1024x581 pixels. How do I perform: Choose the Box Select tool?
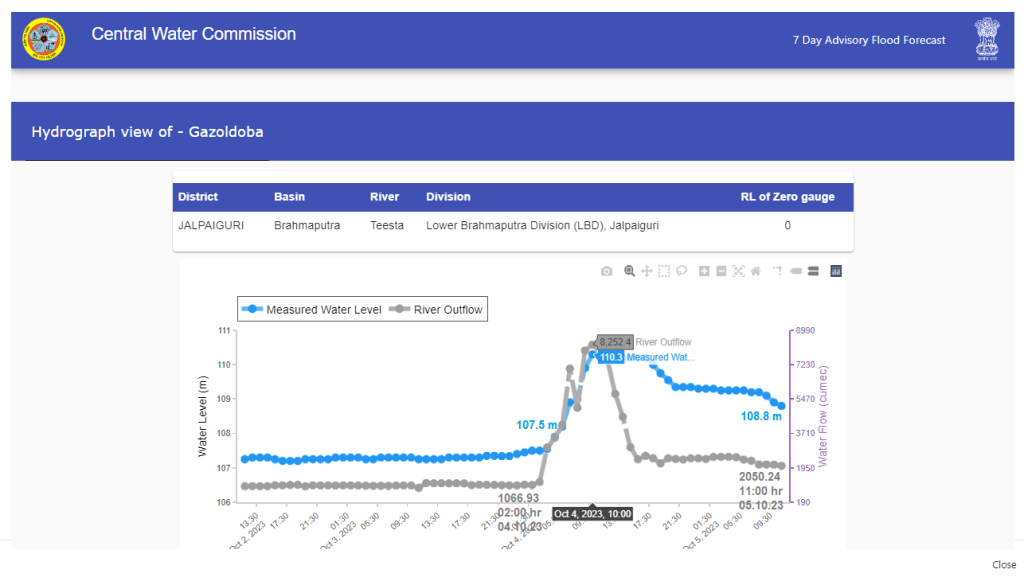tap(664, 271)
